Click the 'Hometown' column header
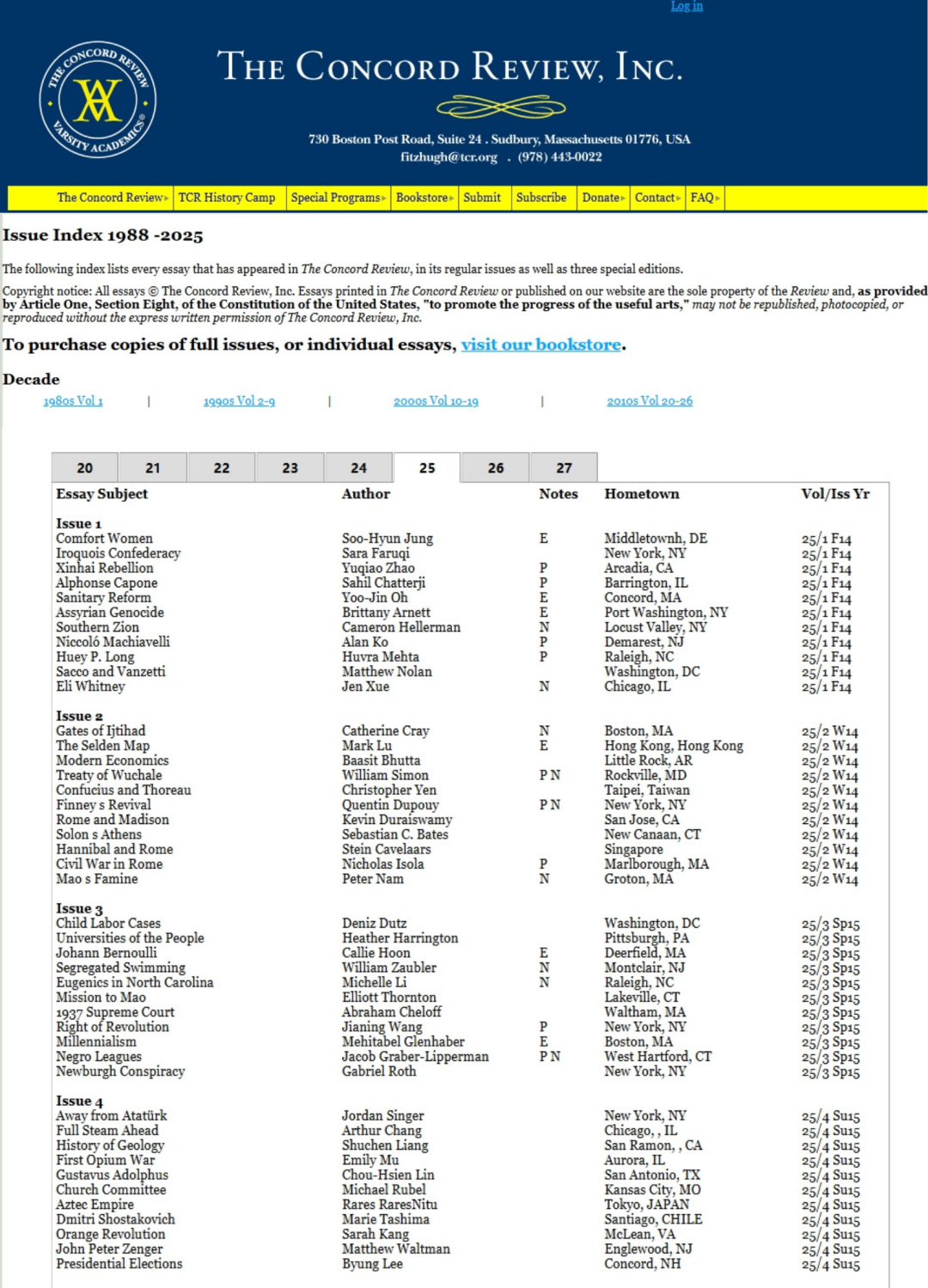 click(642, 494)
